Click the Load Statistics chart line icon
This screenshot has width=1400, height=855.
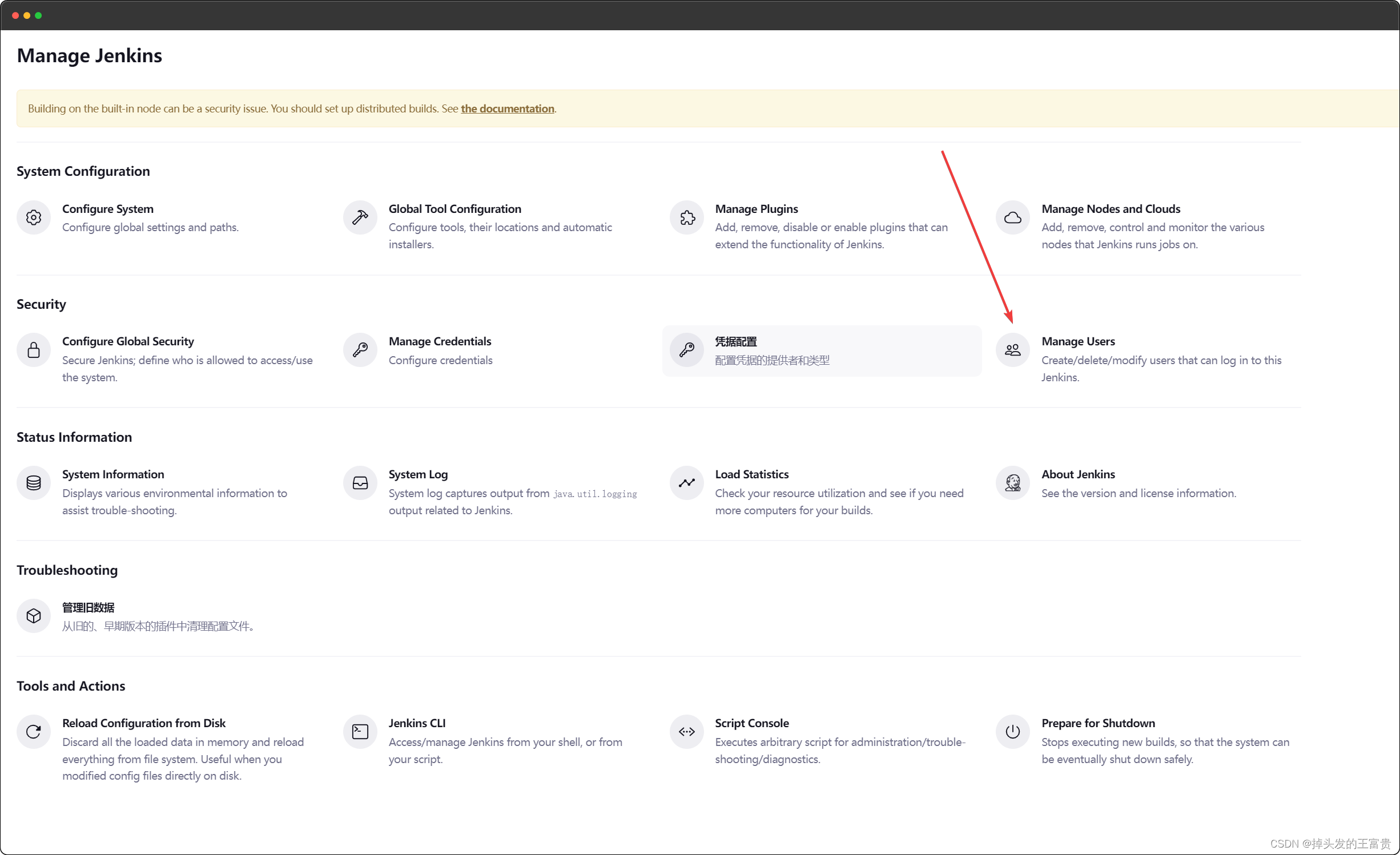point(687,483)
